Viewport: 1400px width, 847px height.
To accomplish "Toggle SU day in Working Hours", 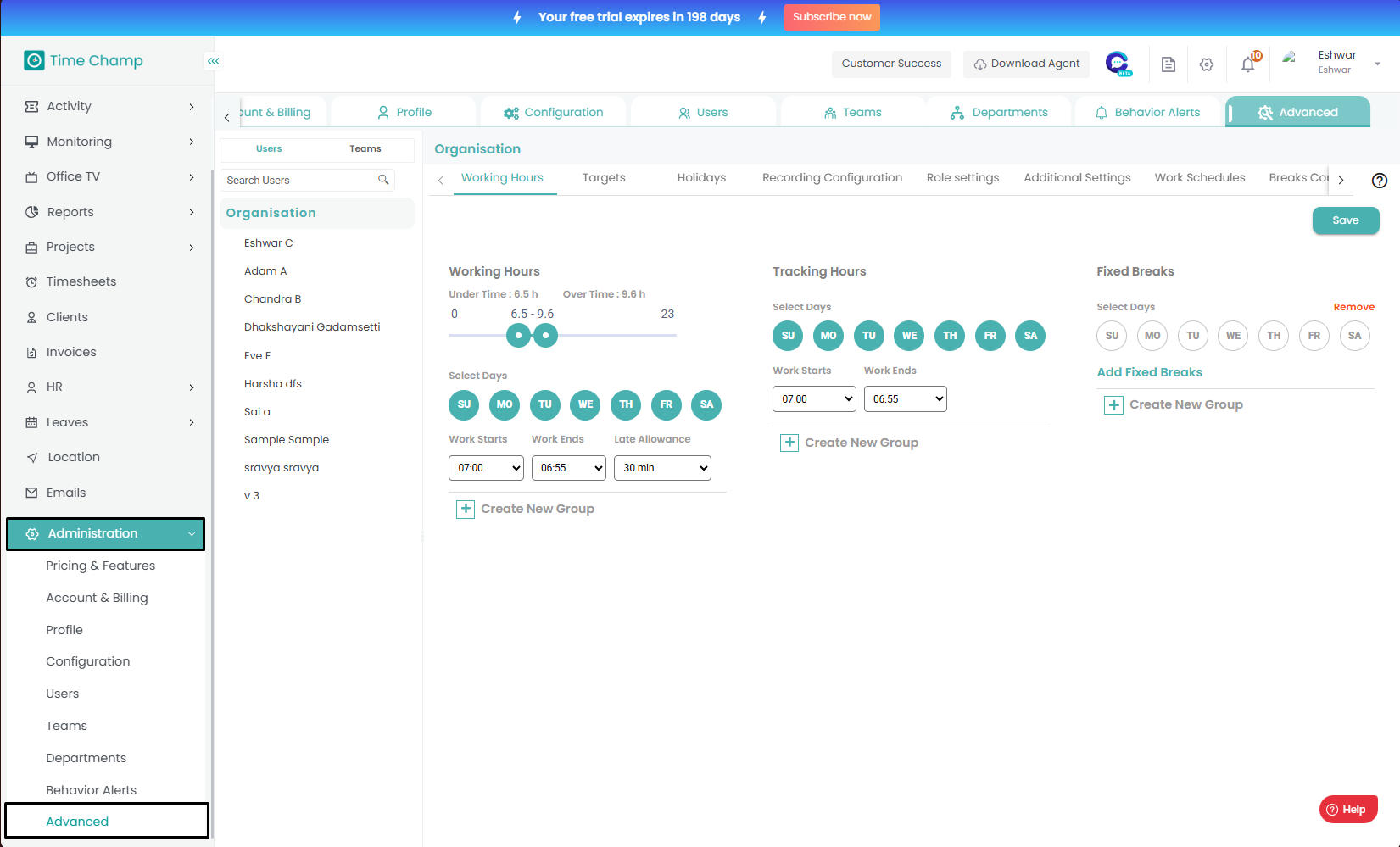I will pyautogui.click(x=464, y=404).
